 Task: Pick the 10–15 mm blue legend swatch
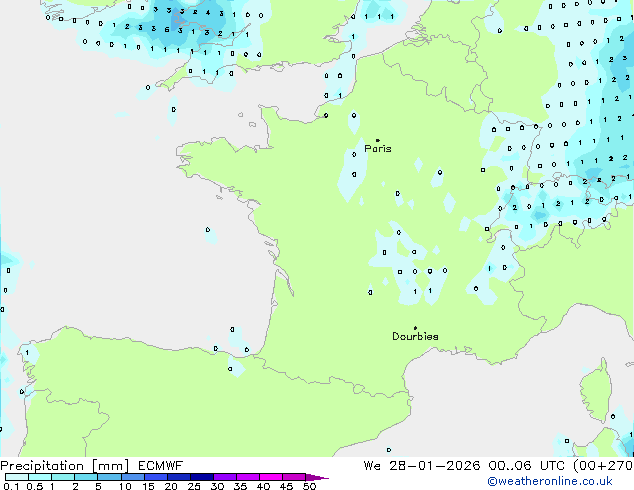[132, 477]
